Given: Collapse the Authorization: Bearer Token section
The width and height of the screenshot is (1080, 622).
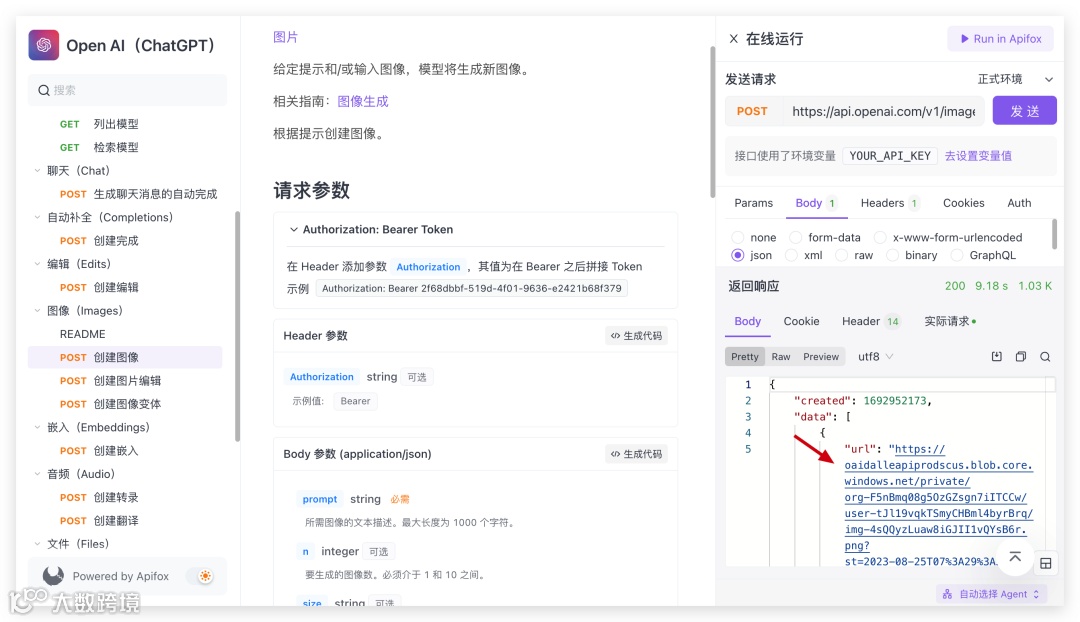Looking at the screenshot, I should click(293, 229).
